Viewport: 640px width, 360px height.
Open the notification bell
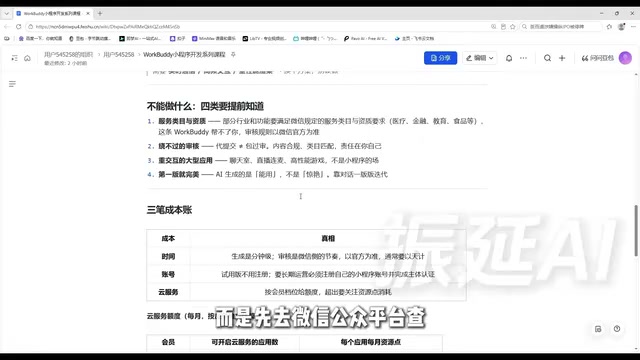point(509,58)
